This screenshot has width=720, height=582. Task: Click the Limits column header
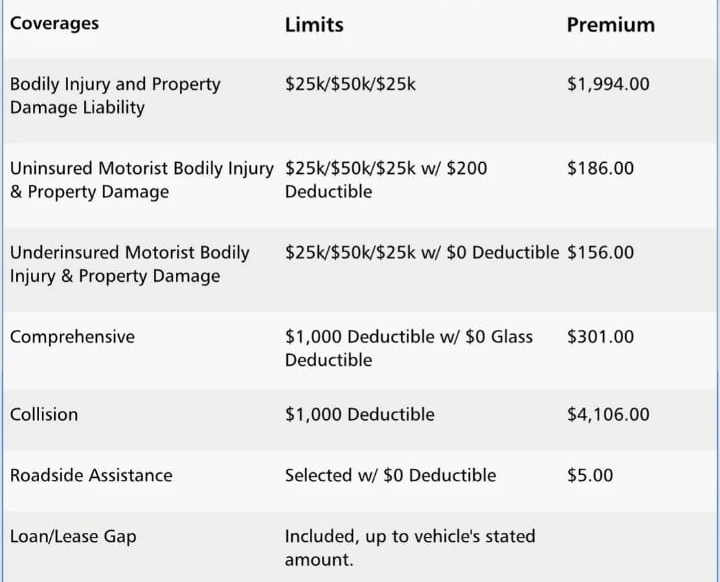click(314, 25)
